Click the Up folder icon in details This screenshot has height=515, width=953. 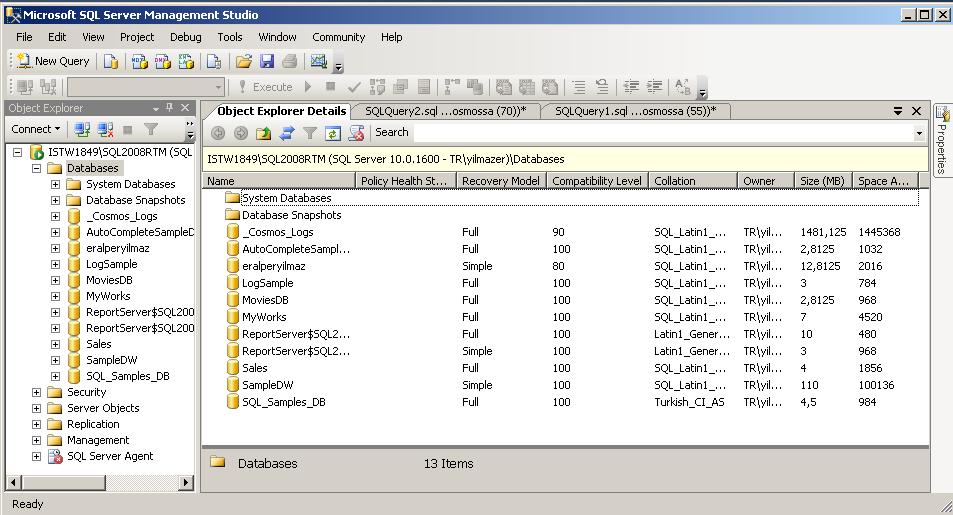263,133
